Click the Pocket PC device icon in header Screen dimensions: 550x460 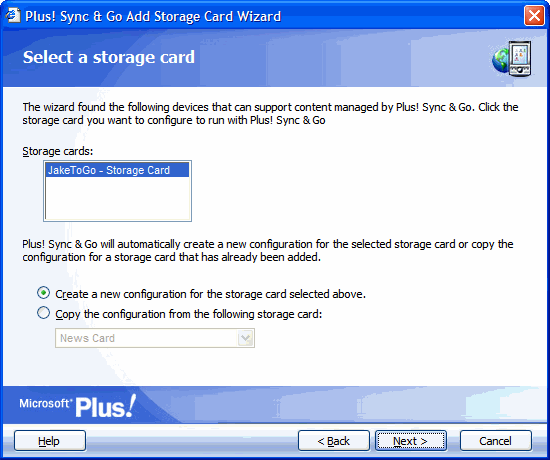tap(520, 58)
